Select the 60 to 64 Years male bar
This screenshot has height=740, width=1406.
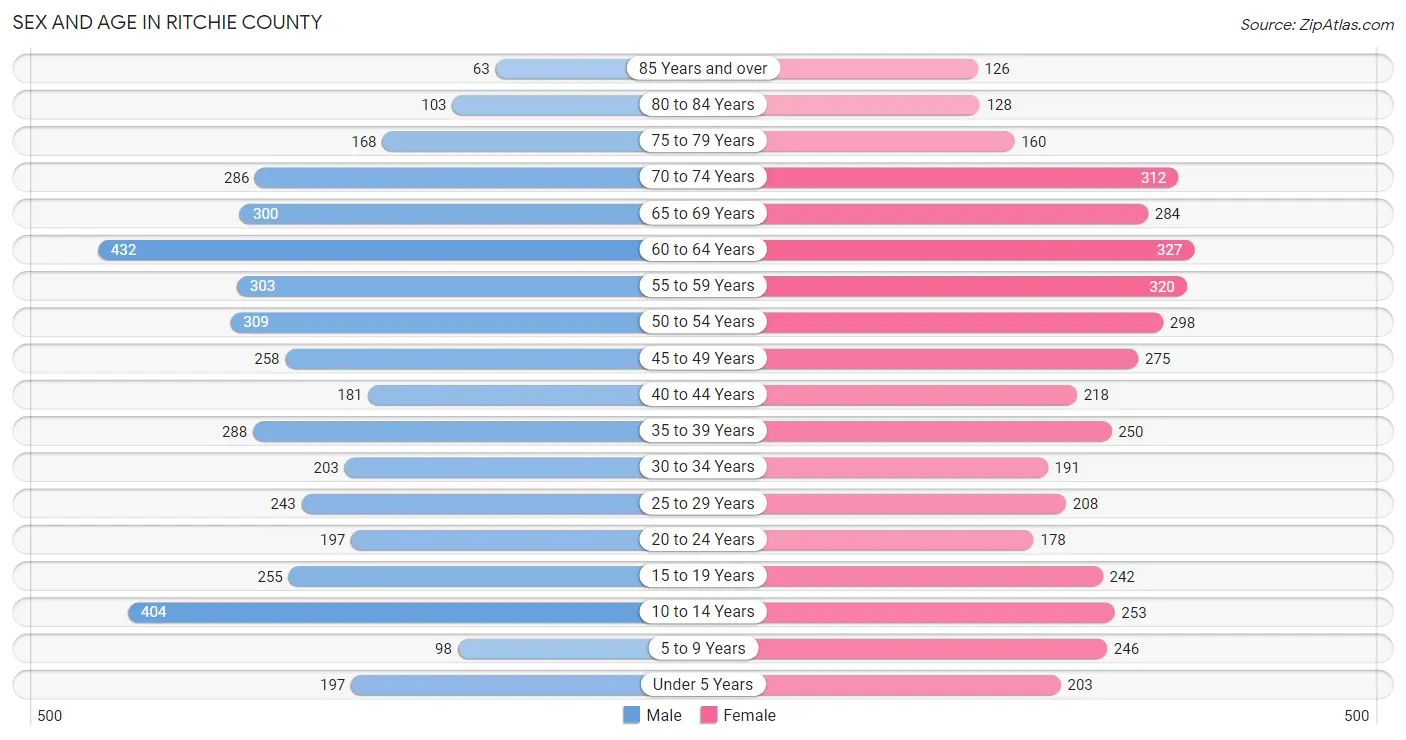pos(369,250)
